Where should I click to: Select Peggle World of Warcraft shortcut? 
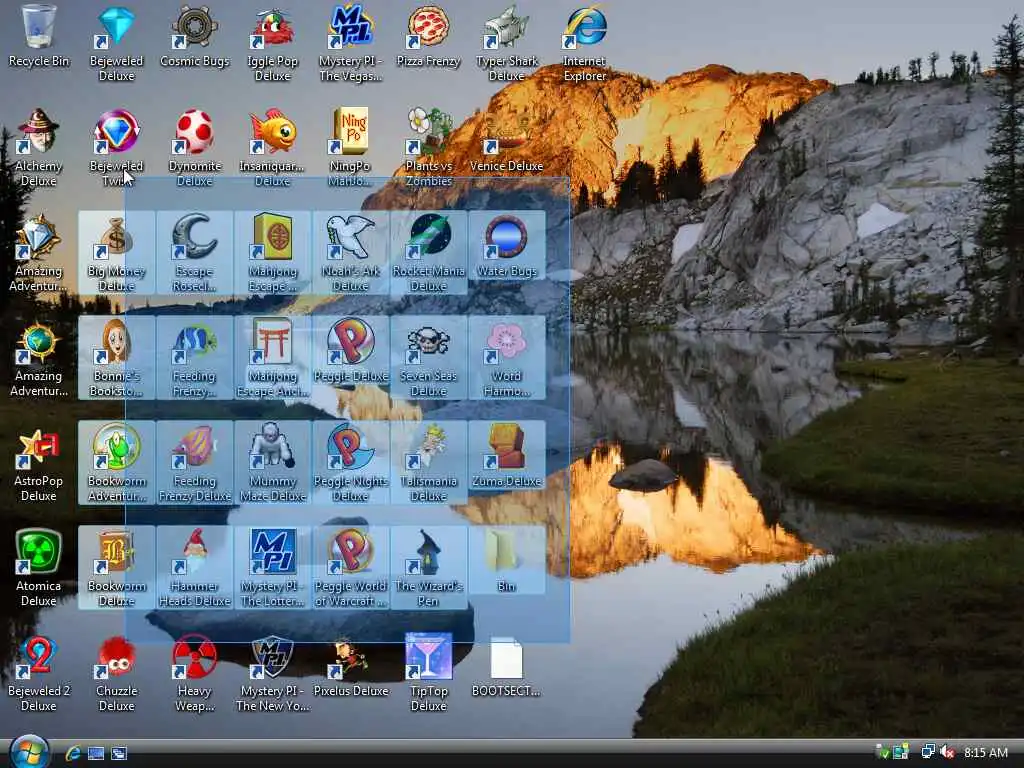pyautogui.click(x=350, y=568)
